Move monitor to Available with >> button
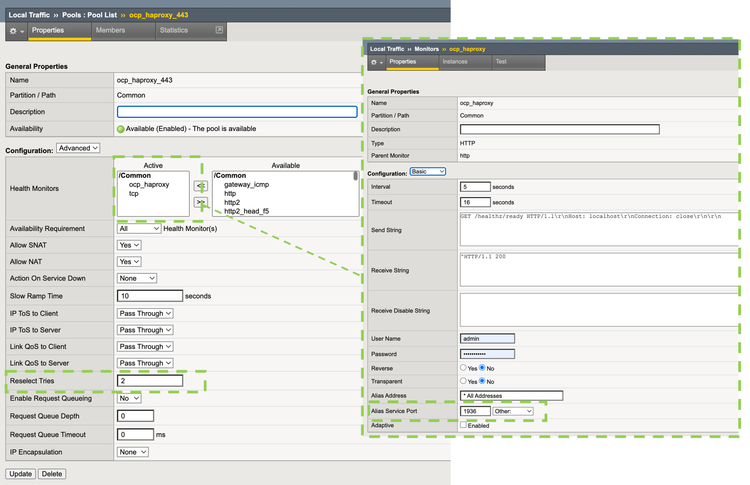The width and height of the screenshot is (750, 485). [200, 202]
